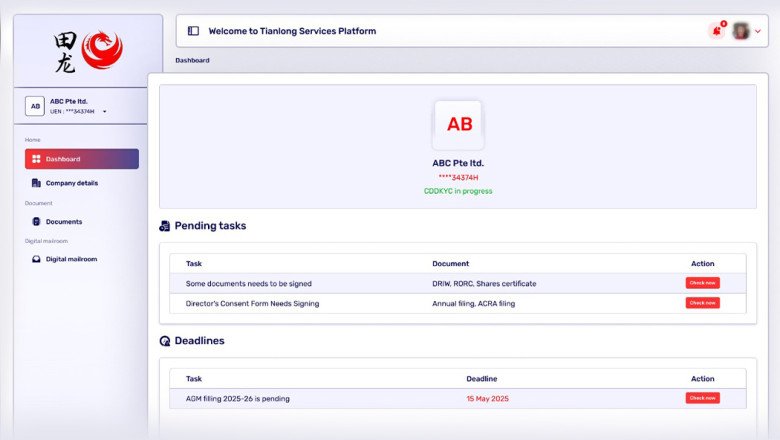Open notifications bell icon
Viewport: 780px width, 440px height.
(717, 31)
